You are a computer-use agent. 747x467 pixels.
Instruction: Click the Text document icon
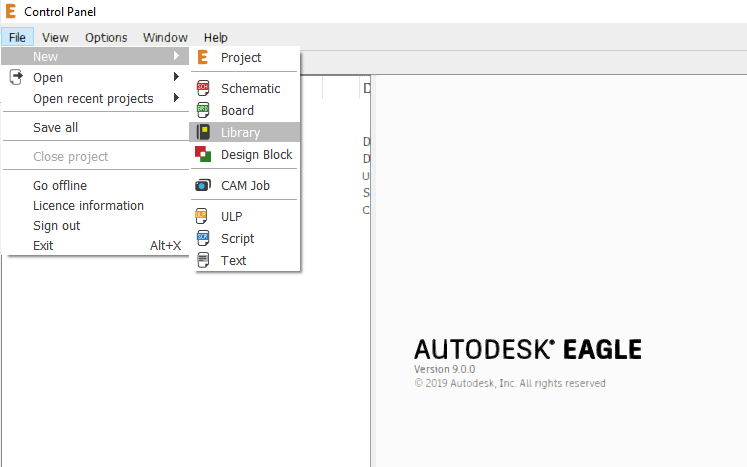tap(202, 260)
